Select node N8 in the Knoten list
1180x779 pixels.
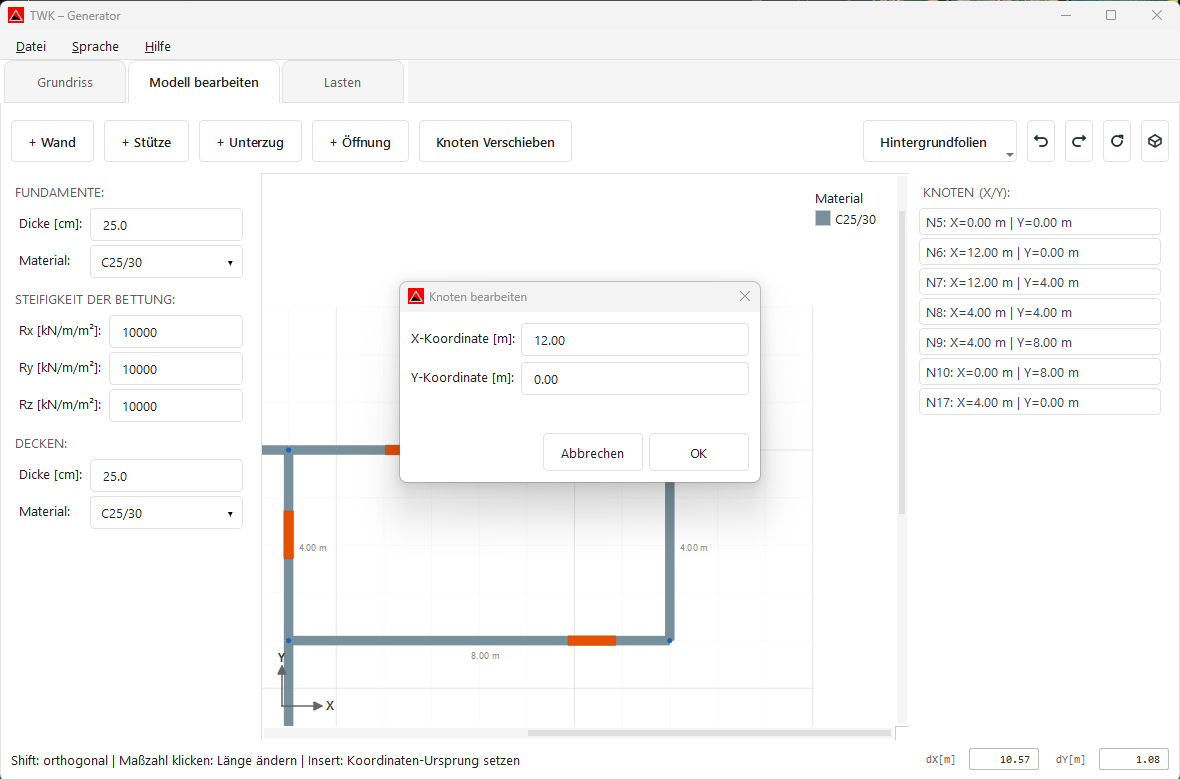point(1039,312)
